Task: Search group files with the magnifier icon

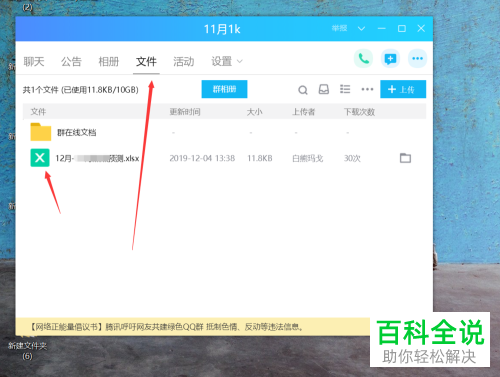Action: pyautogui.click(x=303, y=90)
